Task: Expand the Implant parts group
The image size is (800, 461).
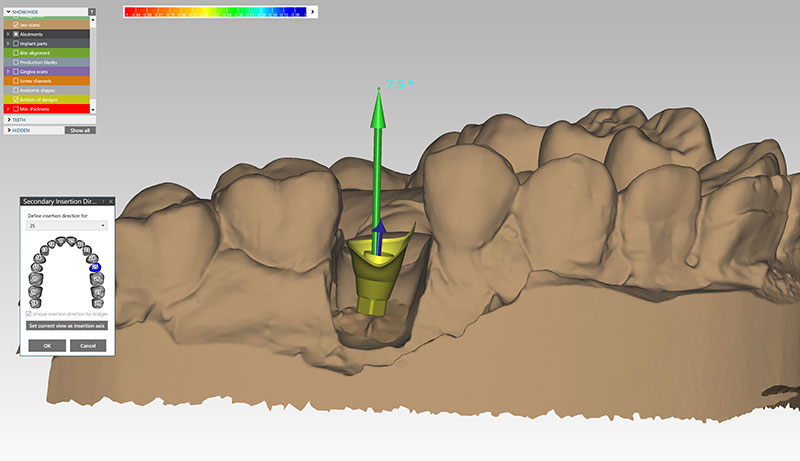Action: (8, 43)
